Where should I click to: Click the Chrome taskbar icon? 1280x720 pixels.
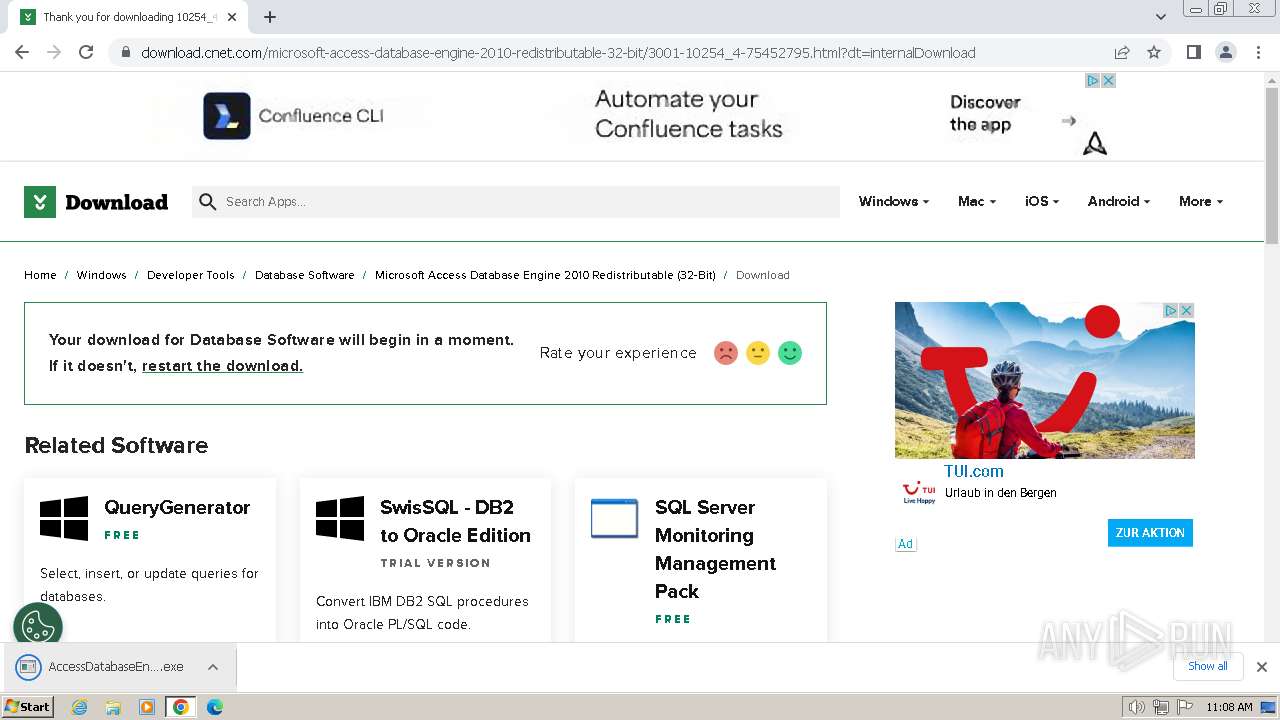[180, 707]
